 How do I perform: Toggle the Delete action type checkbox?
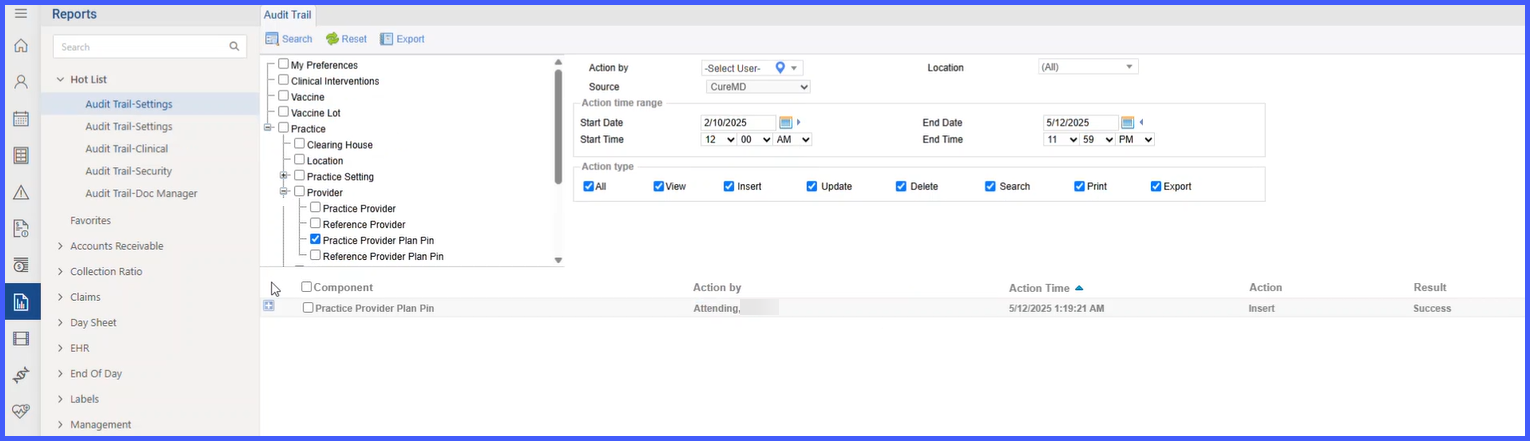(x=901, y=186)
